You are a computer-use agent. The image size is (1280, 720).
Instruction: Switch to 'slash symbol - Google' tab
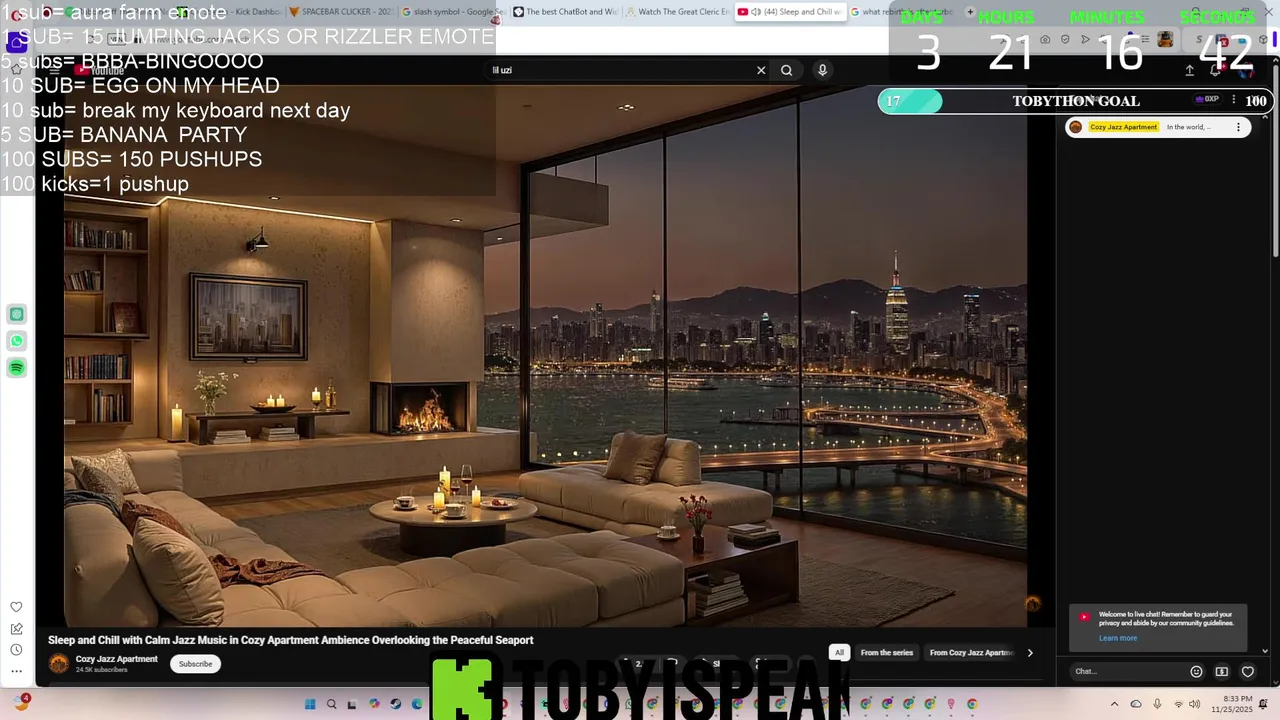(453, 12)
